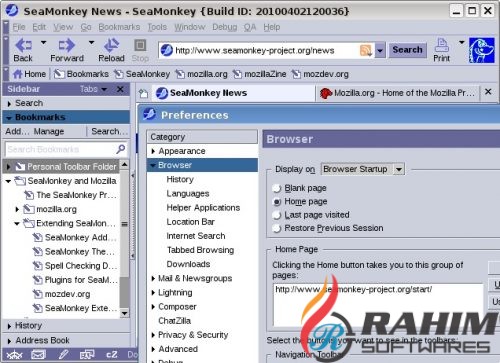500x363 pixels.
Task: Click the bookmark search magnifier icon
Action: point(121,149)
